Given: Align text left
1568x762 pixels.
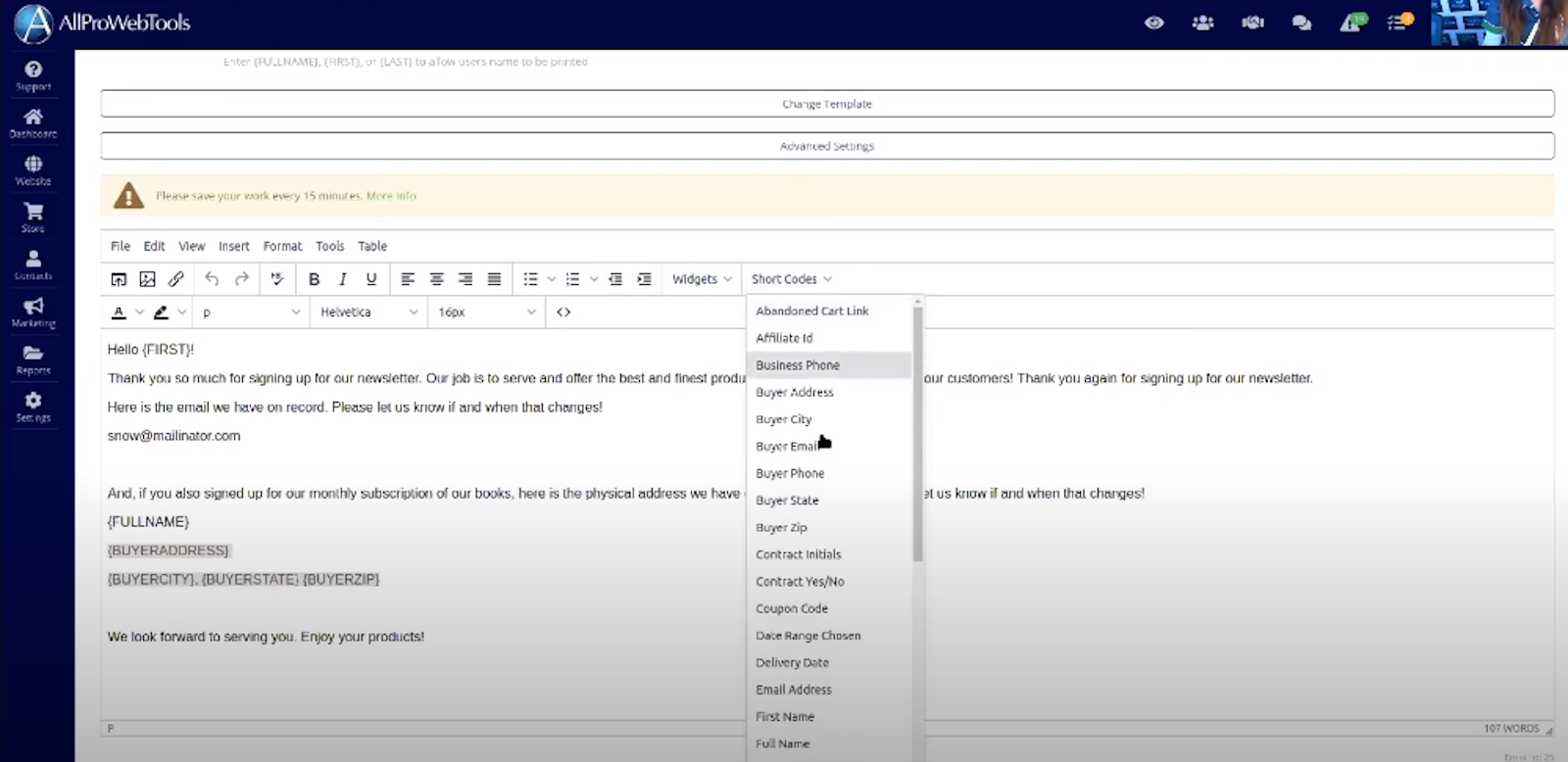Looking at the screenshot, I should click(x=408, y=279).
